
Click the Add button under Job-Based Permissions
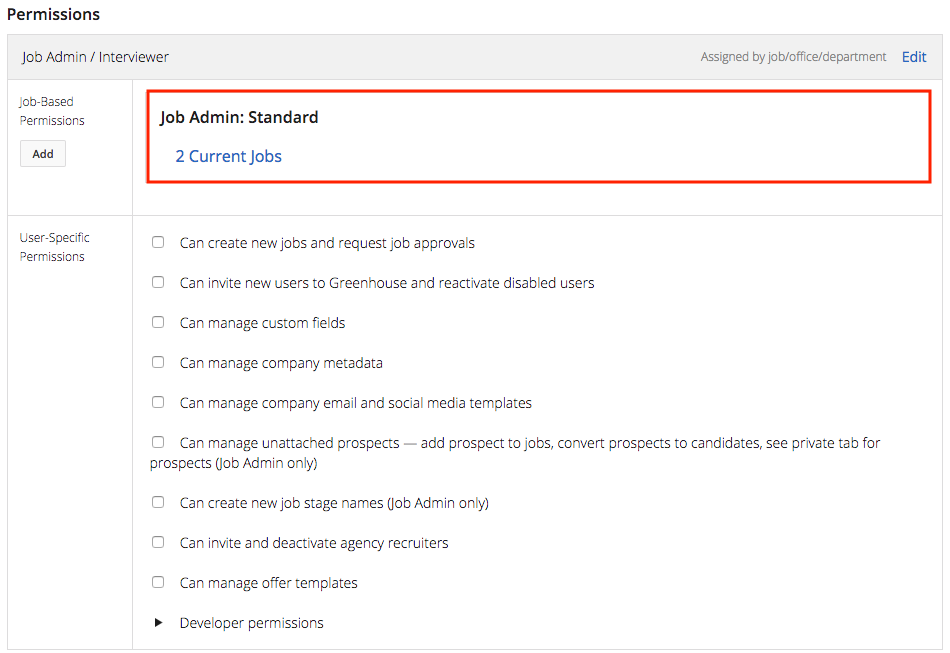coord(42,153)
